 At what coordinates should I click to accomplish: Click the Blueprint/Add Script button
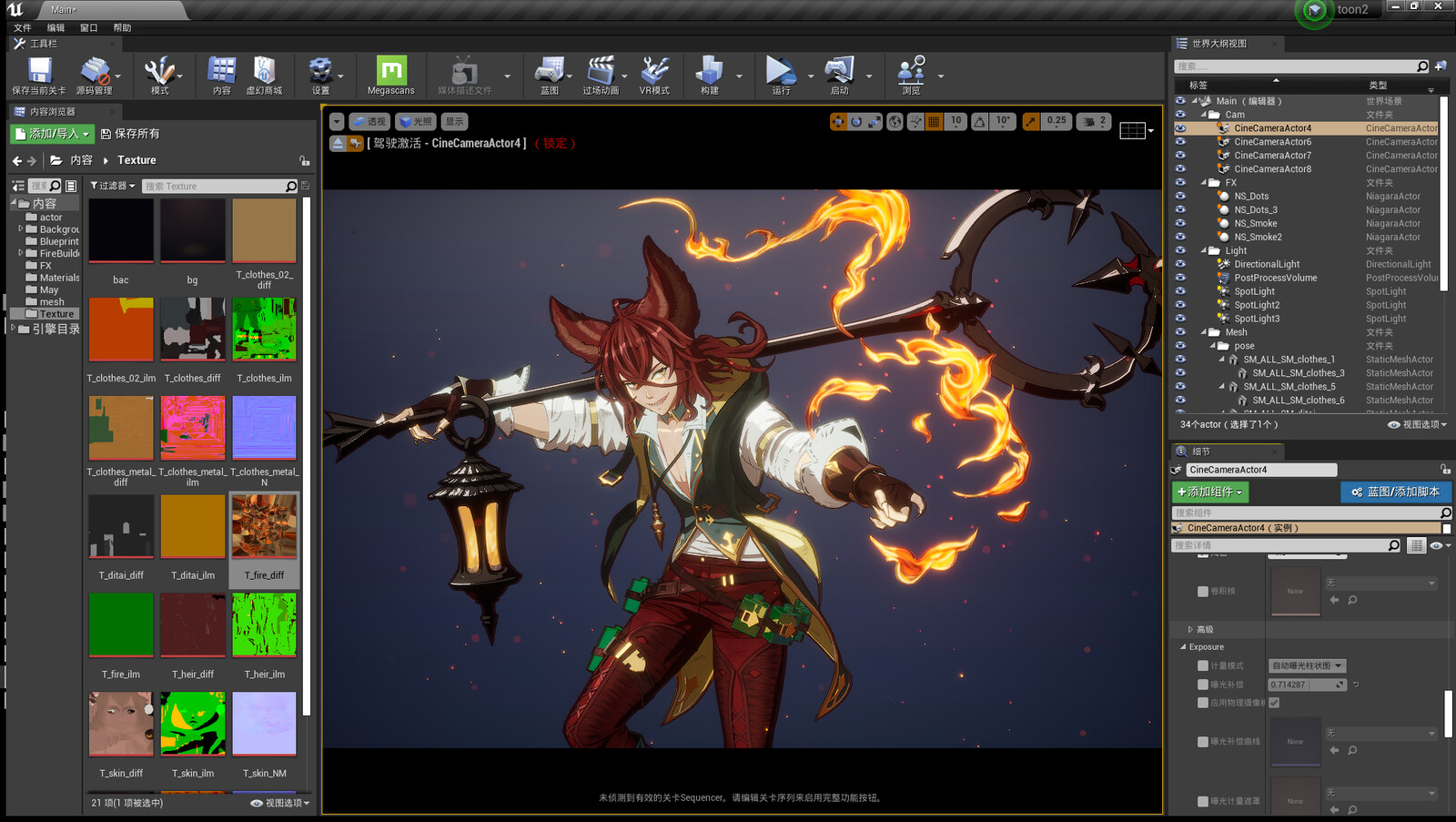[1396, 492]
